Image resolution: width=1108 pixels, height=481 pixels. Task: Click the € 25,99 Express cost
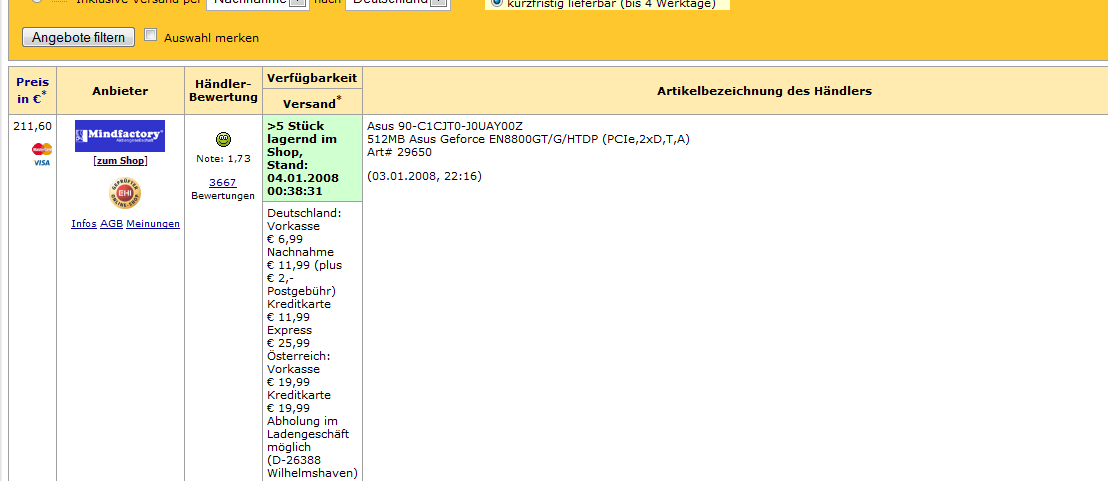pyautogui.click(x=288, y=343)
